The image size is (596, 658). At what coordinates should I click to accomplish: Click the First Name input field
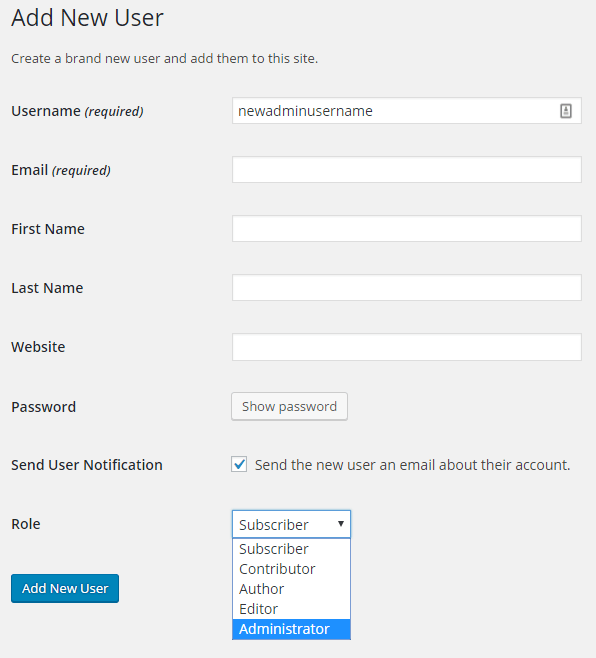(x=407, y=229)
